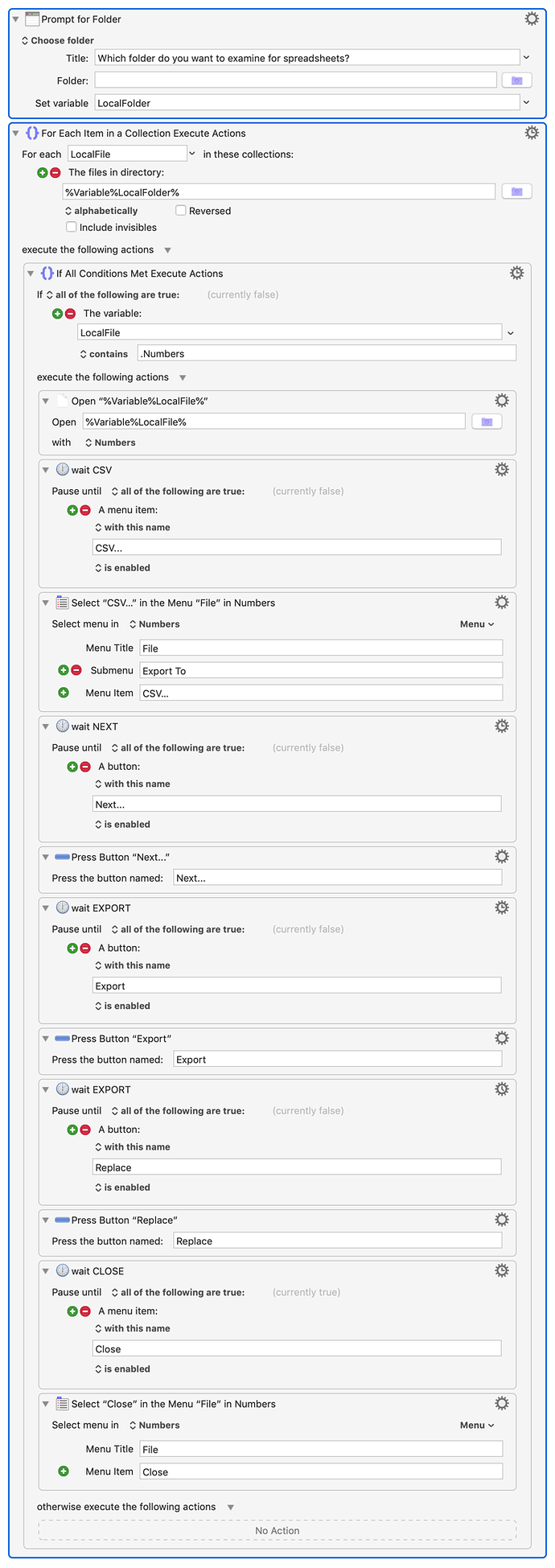Remove the Next... button condition in wait NEXT

85,767
